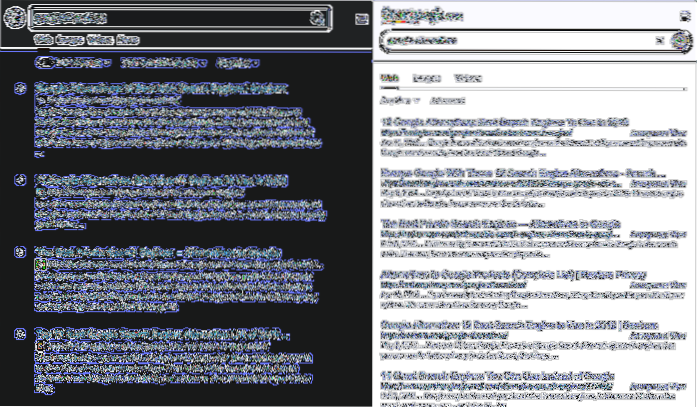Click inside the DuckDuckGo search field
This screenshot has width=697, height=407.
tap(170, 18)
